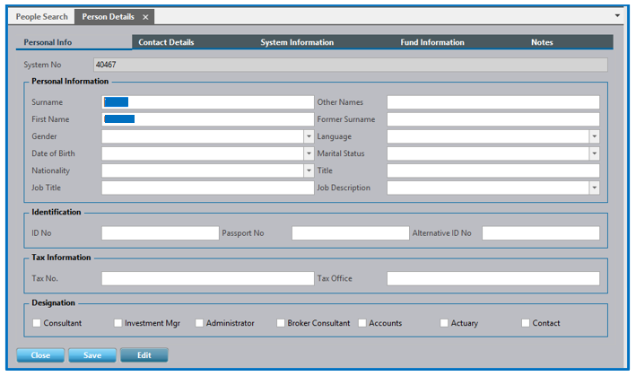The height and width of the screenshot is (376, 636).
Task: Click the Alternative ID No field
Action: pyautogui.click(x=541, y=233)
